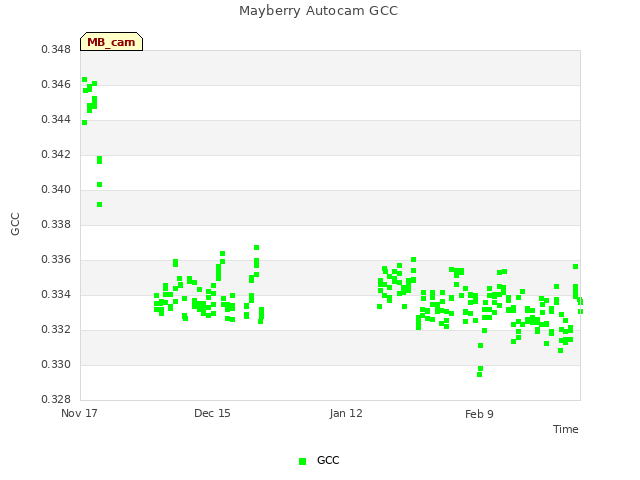Click the 0.348 y-axis tick label
640x480 pixels.
point(56,49)
